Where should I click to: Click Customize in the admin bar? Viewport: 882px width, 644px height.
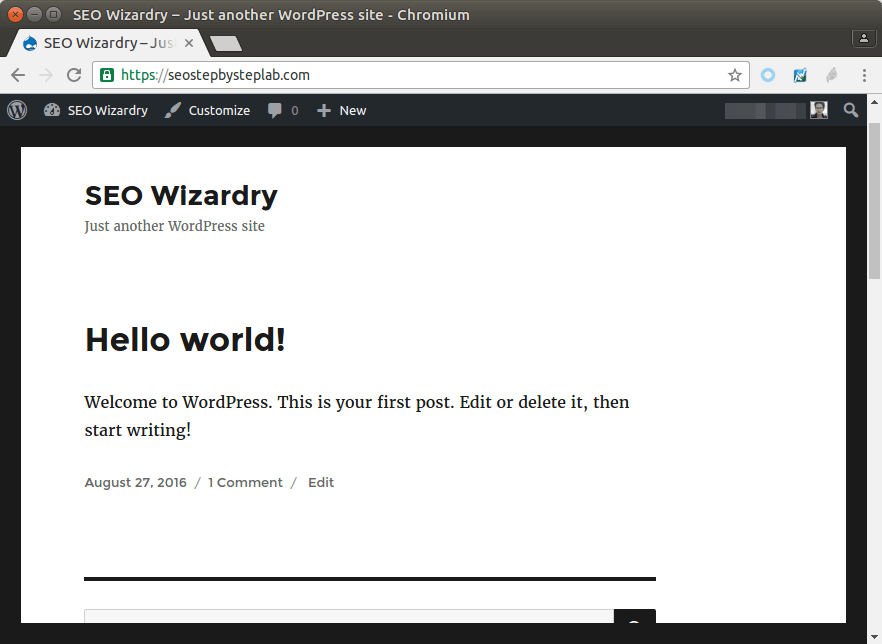208,110
